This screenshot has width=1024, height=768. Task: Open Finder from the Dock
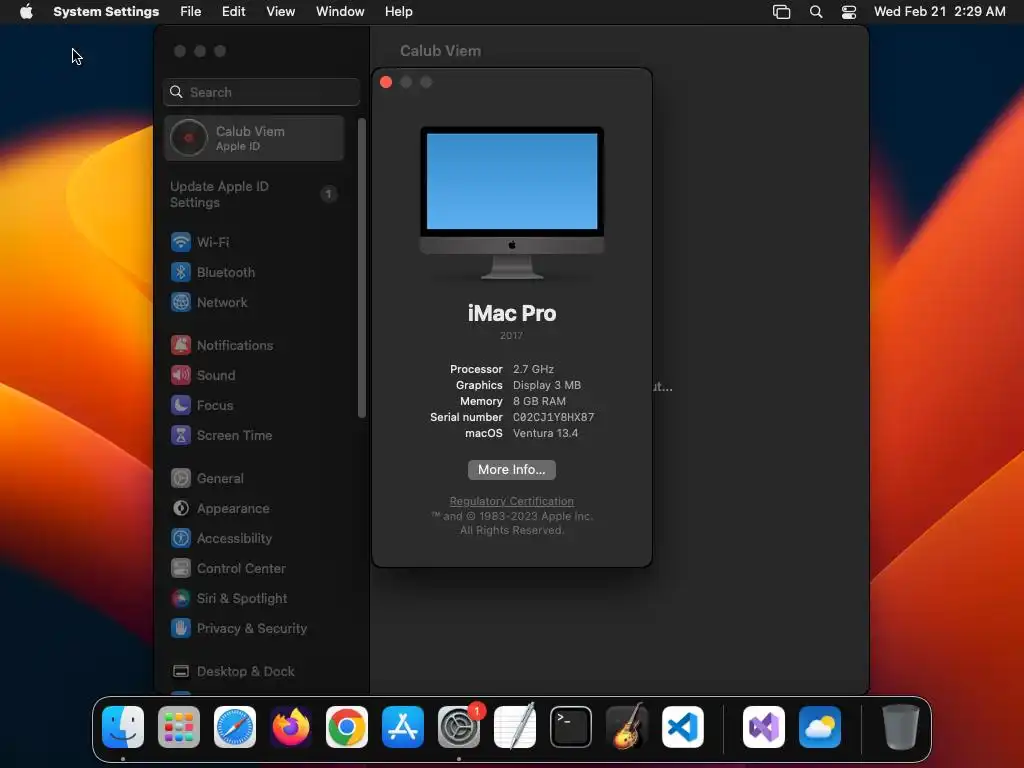(x=123, y=727)
